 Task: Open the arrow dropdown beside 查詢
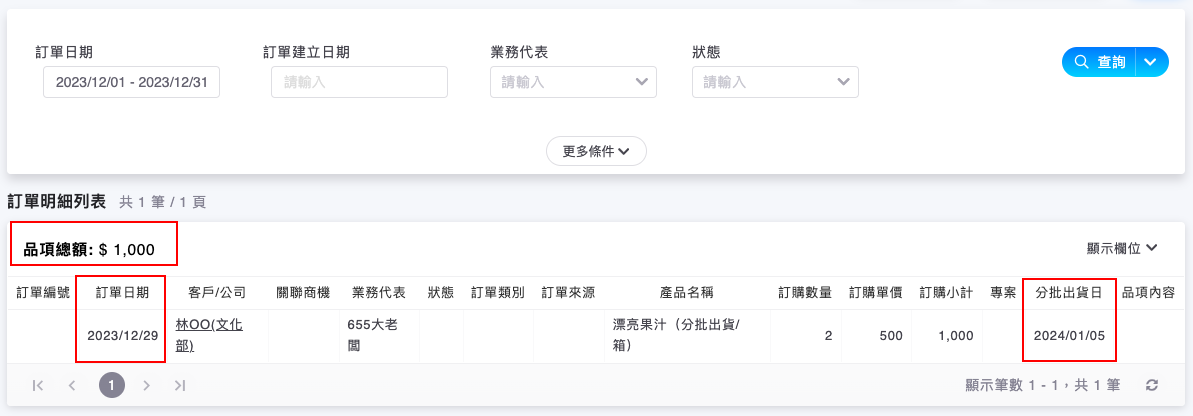tap(1151, 62)
